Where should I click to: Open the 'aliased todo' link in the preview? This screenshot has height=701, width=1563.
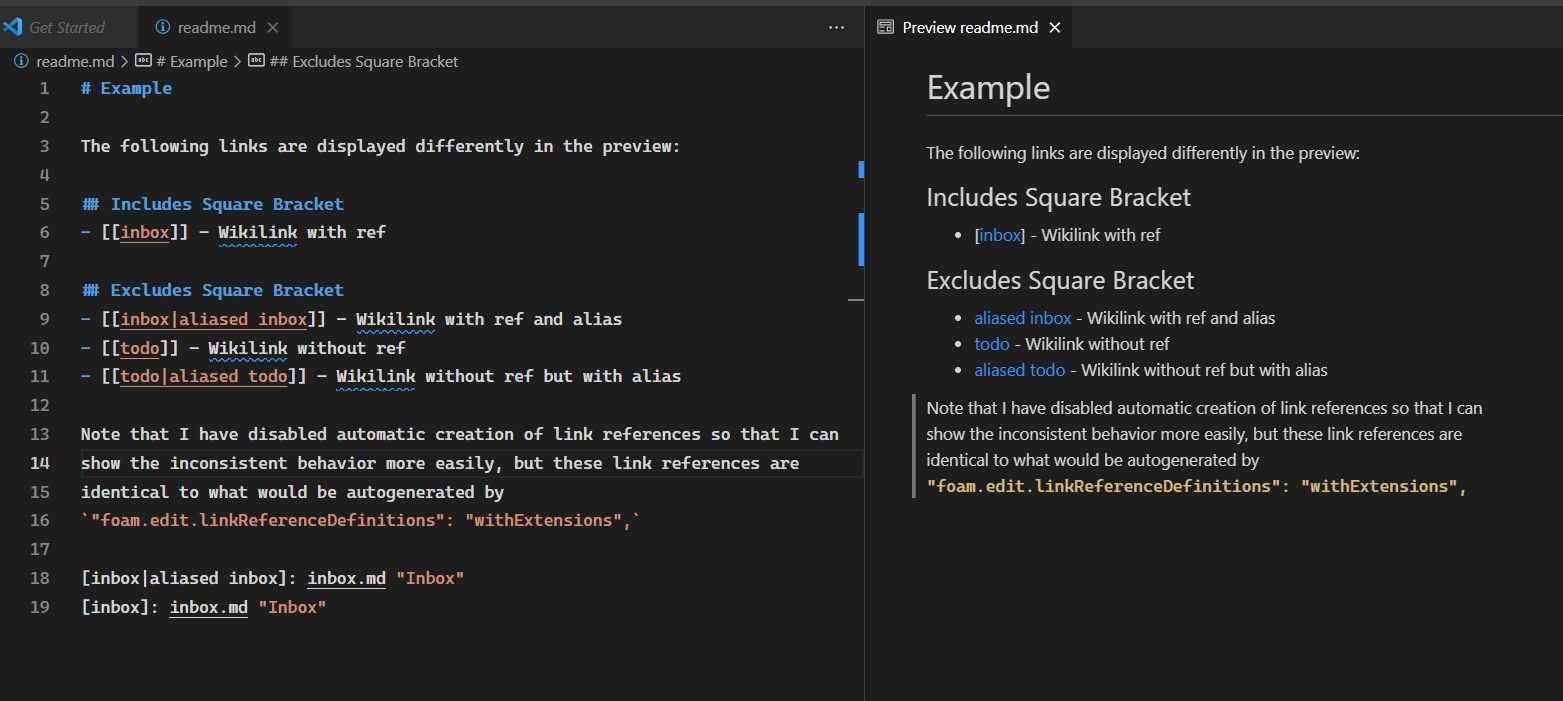(x=1020, y=370)
